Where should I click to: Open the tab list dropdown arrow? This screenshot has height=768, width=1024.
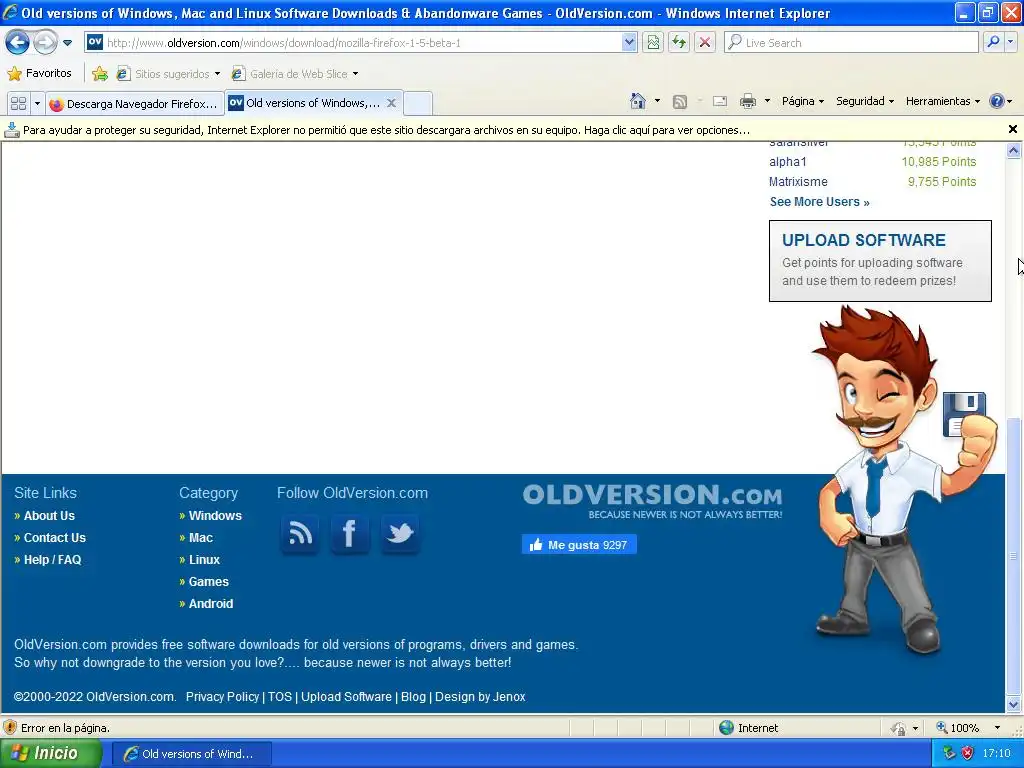click(x=37, y=103)
